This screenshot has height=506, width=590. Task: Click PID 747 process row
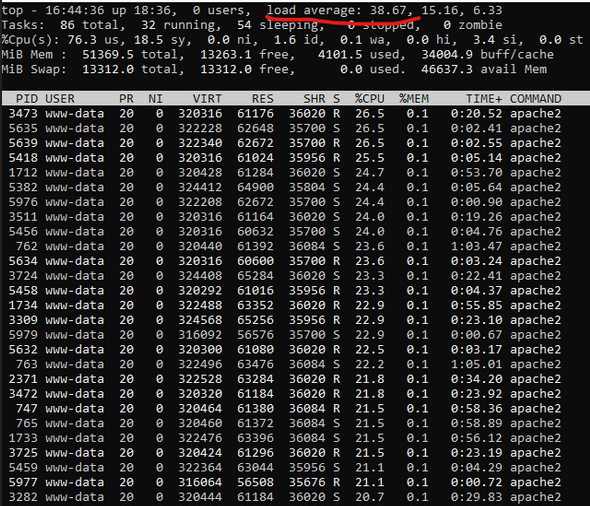coord(285,408)
